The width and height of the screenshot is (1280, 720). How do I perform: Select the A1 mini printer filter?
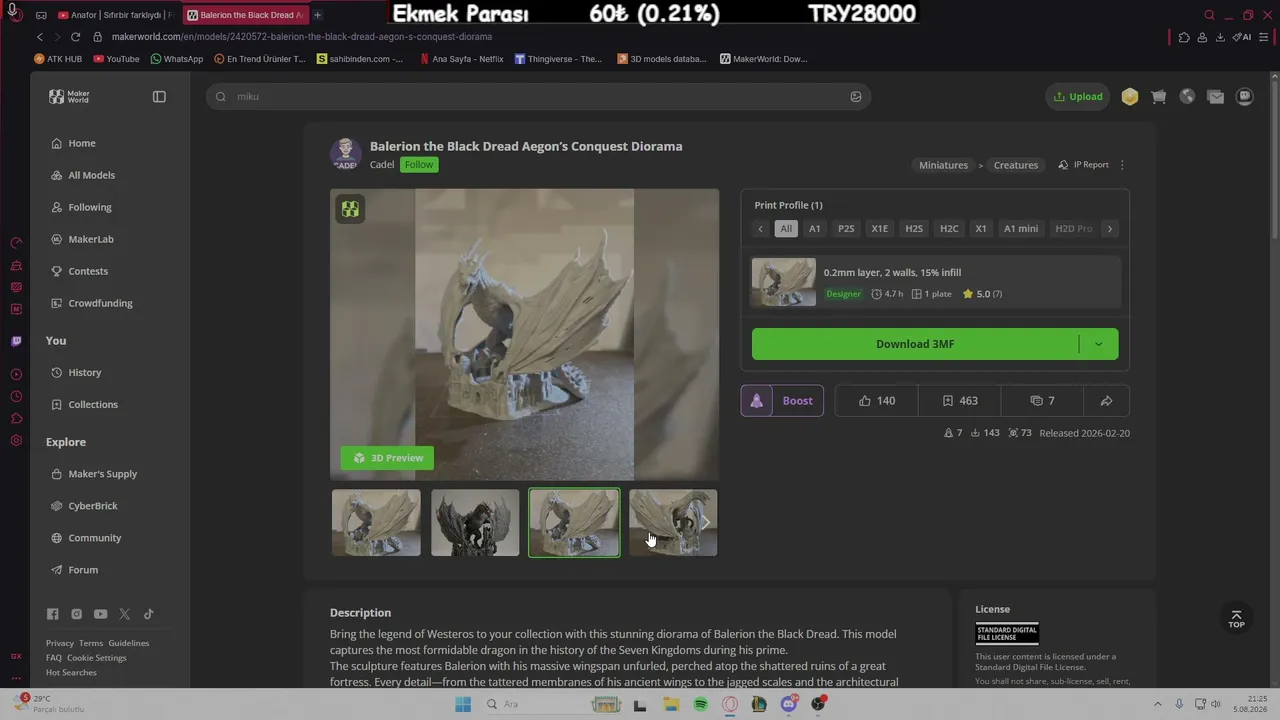coord(1021,229)
